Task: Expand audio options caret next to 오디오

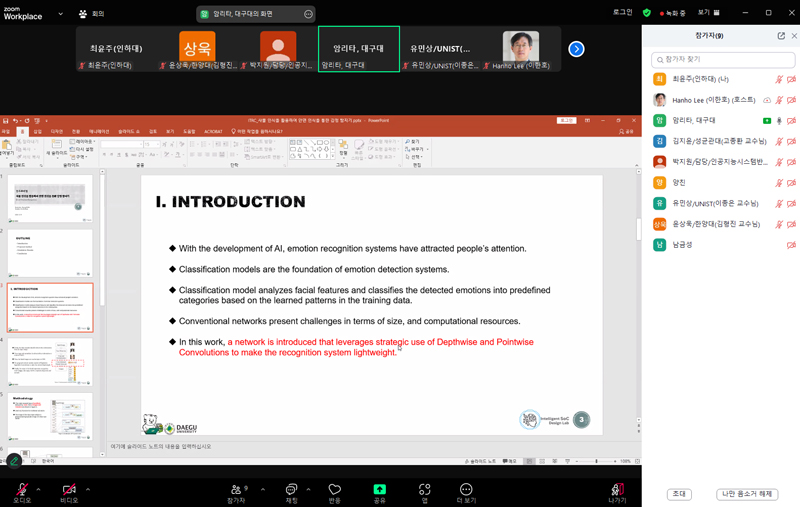Action: pos(39,489)
